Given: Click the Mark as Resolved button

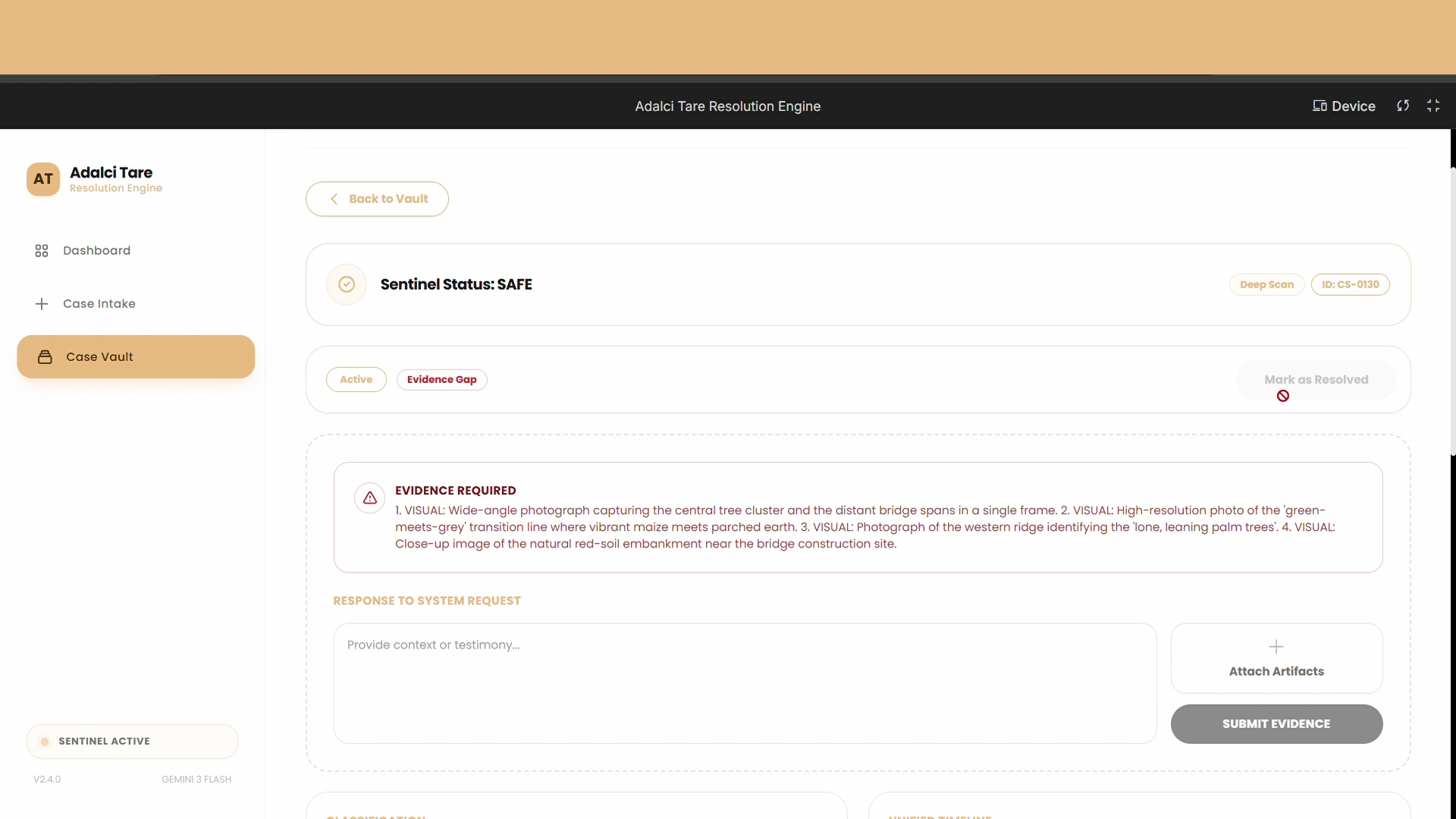Looking at the screenshot, I should click(x=1316, y=380).
